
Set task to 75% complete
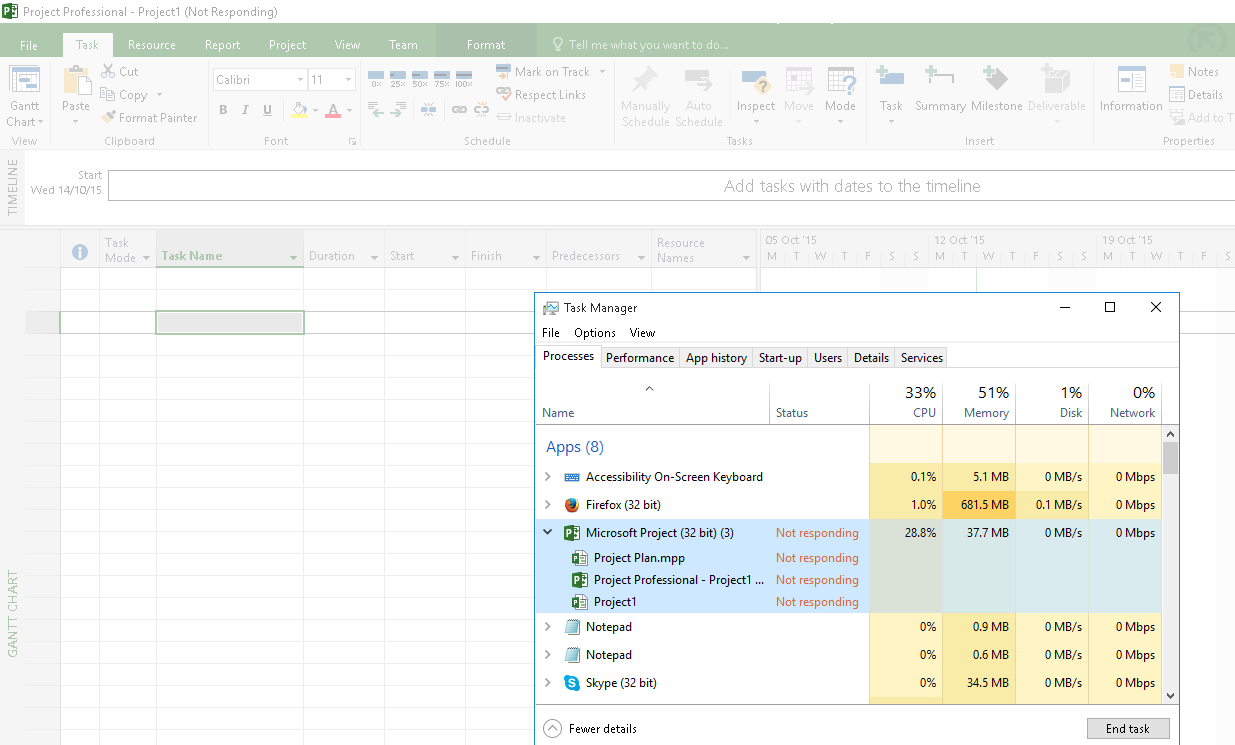click(x=442, y=79)
